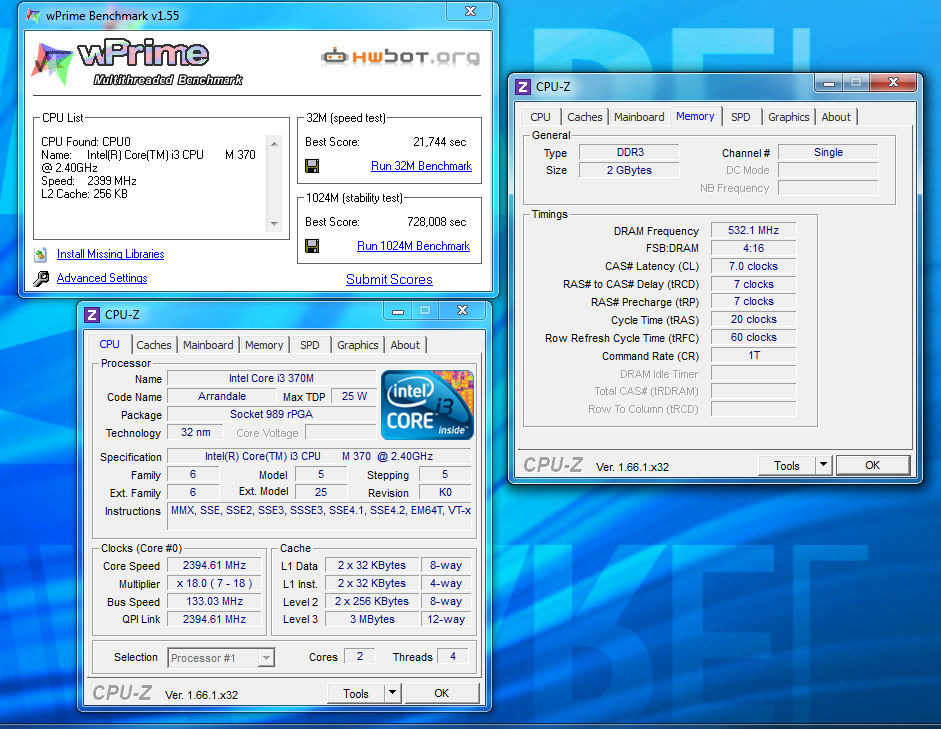Viewport: 941px width, 729px height.
Task: Open SPD tab in lower CPU-Z window
Action: tap(310, 345)
